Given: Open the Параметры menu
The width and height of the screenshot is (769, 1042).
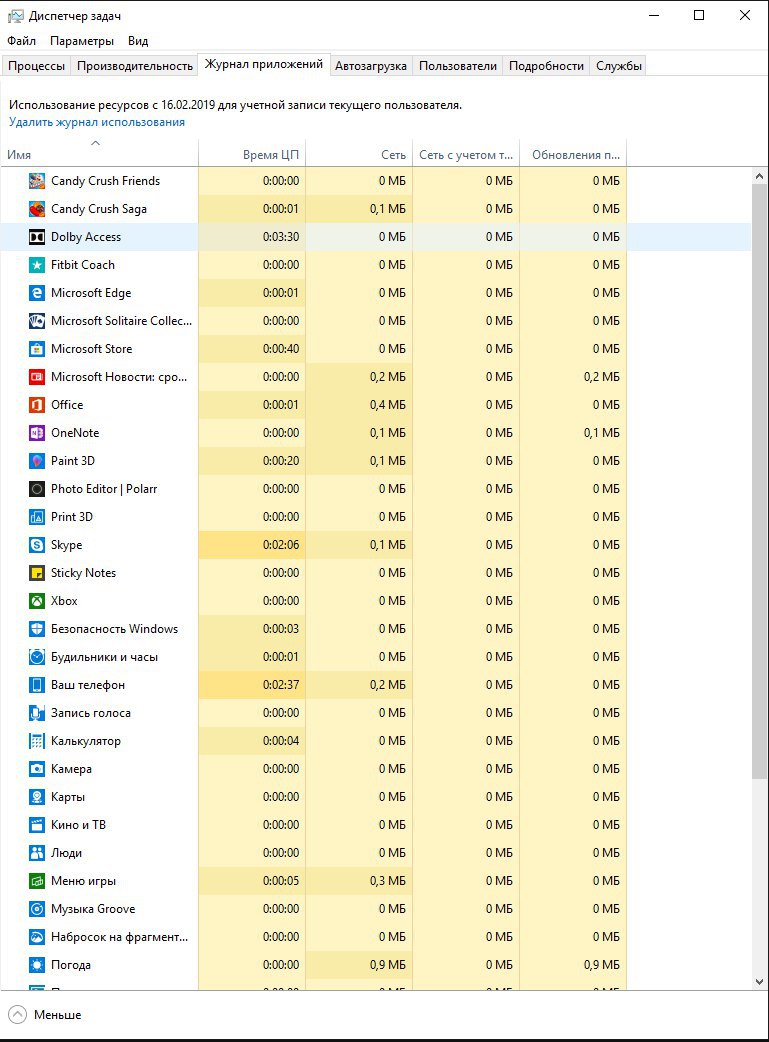Looking at the screenshot, I should (82, 41).
